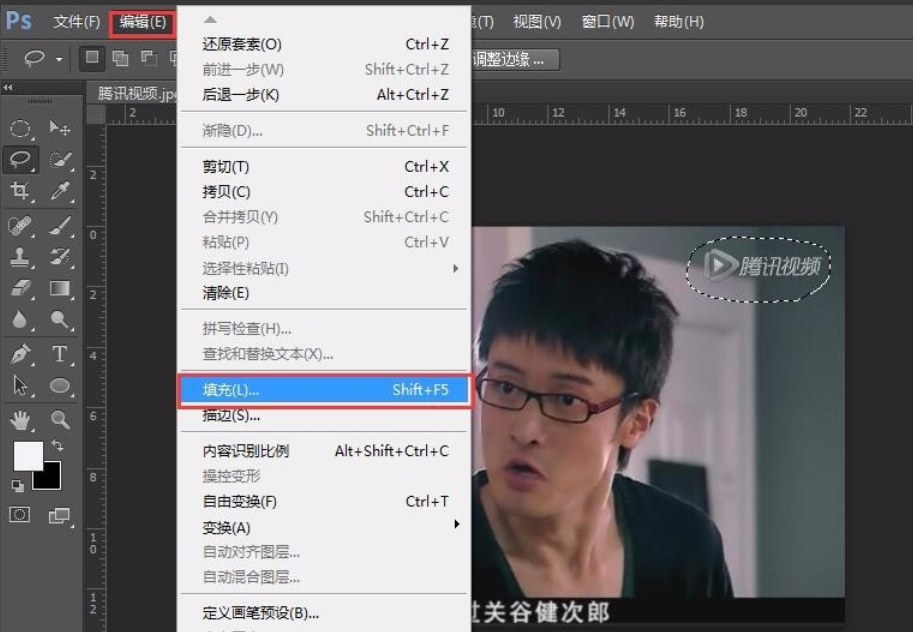Select the Horizontal Type tool
Image resolution: width=913 pixels, height=632 pixels.
click(59, 354)
